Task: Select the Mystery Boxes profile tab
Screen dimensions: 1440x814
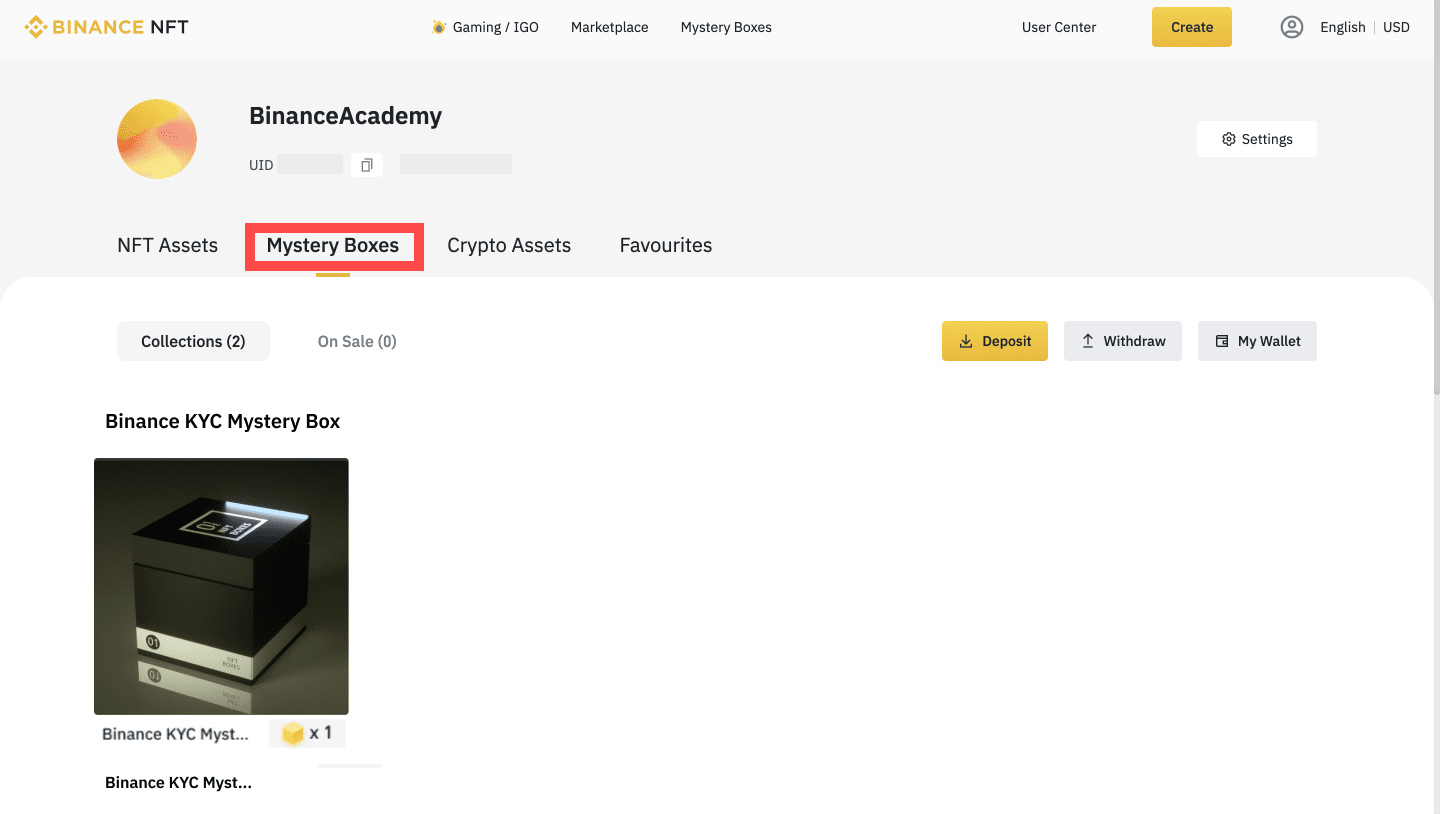Action: [333, 246]
